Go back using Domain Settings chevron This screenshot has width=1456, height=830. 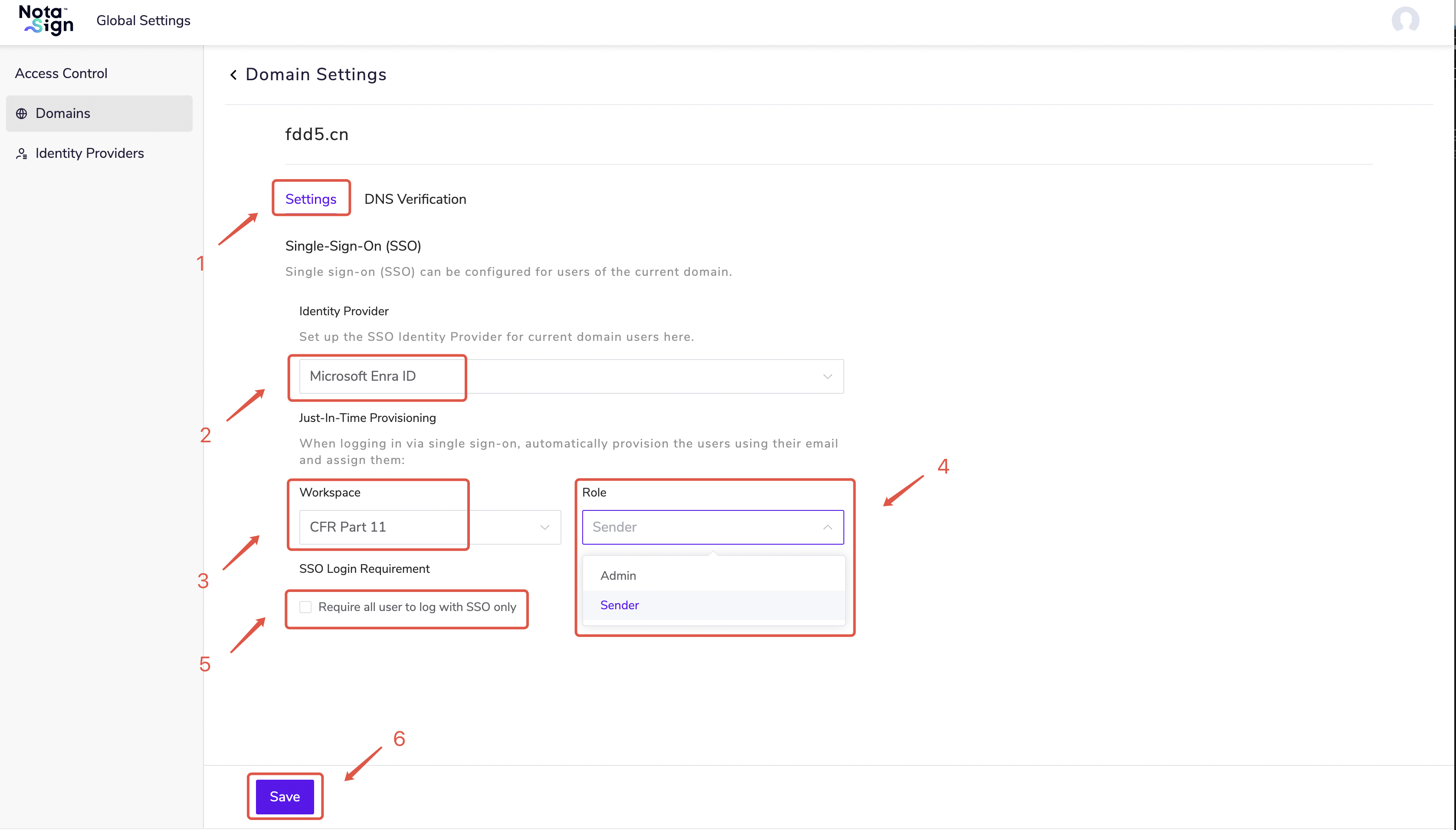point(233,75)
